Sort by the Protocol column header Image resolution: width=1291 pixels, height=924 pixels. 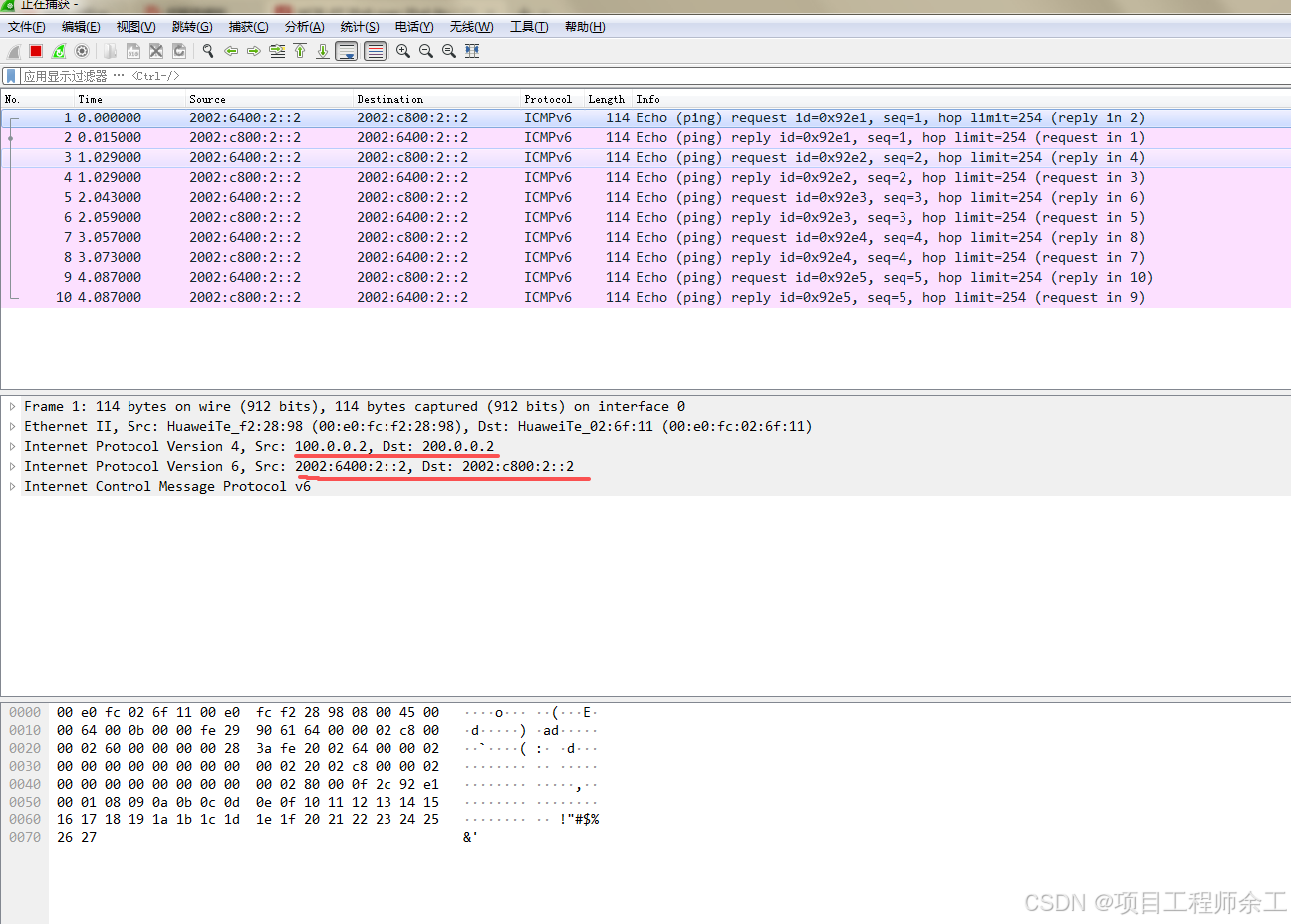[552, 99]
